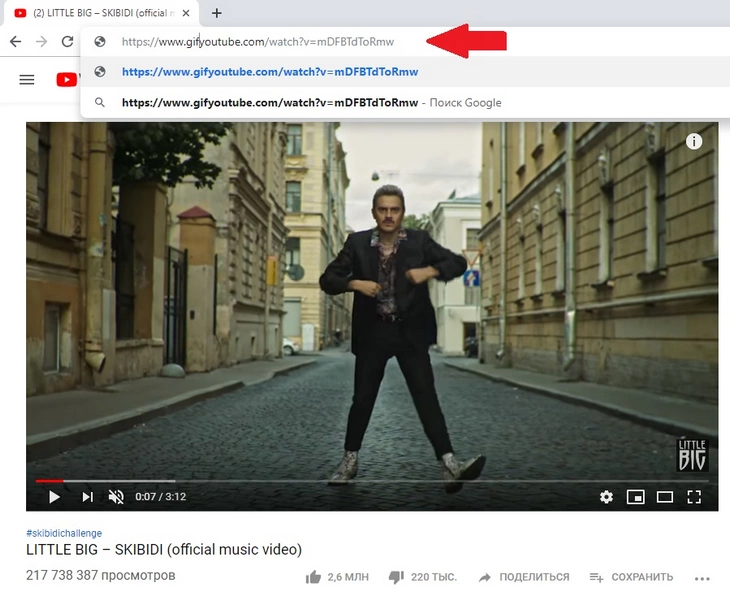The height and width of the screenshot is (592, 730).
Task: Close the LITTLE BIG – SKIBIDI tab
Action: 186,13
